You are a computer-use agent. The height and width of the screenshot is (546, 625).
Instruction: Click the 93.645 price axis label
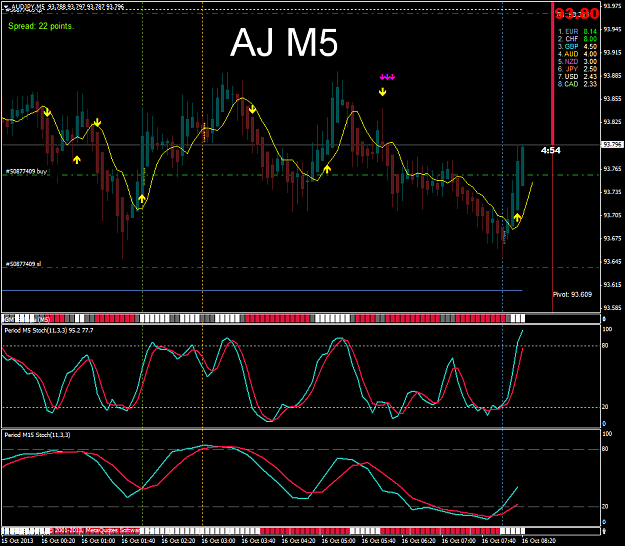pos(612,262)
